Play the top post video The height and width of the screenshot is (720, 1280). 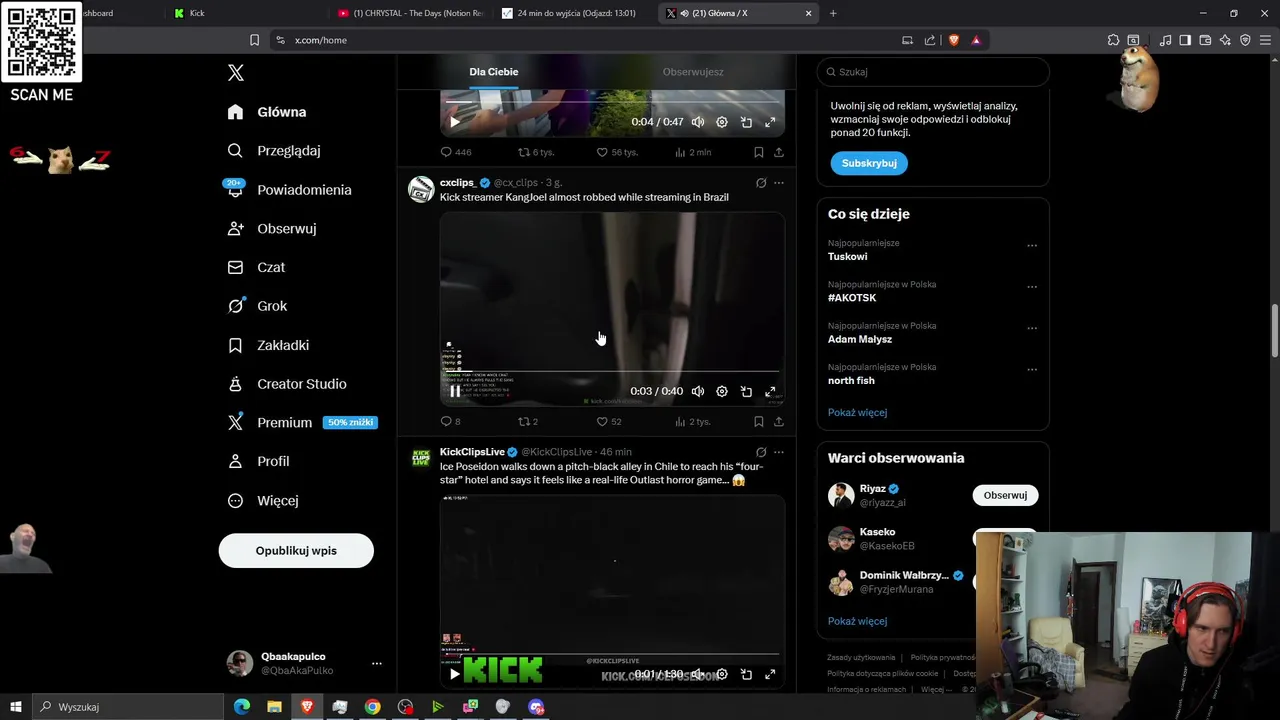point(455,122)
